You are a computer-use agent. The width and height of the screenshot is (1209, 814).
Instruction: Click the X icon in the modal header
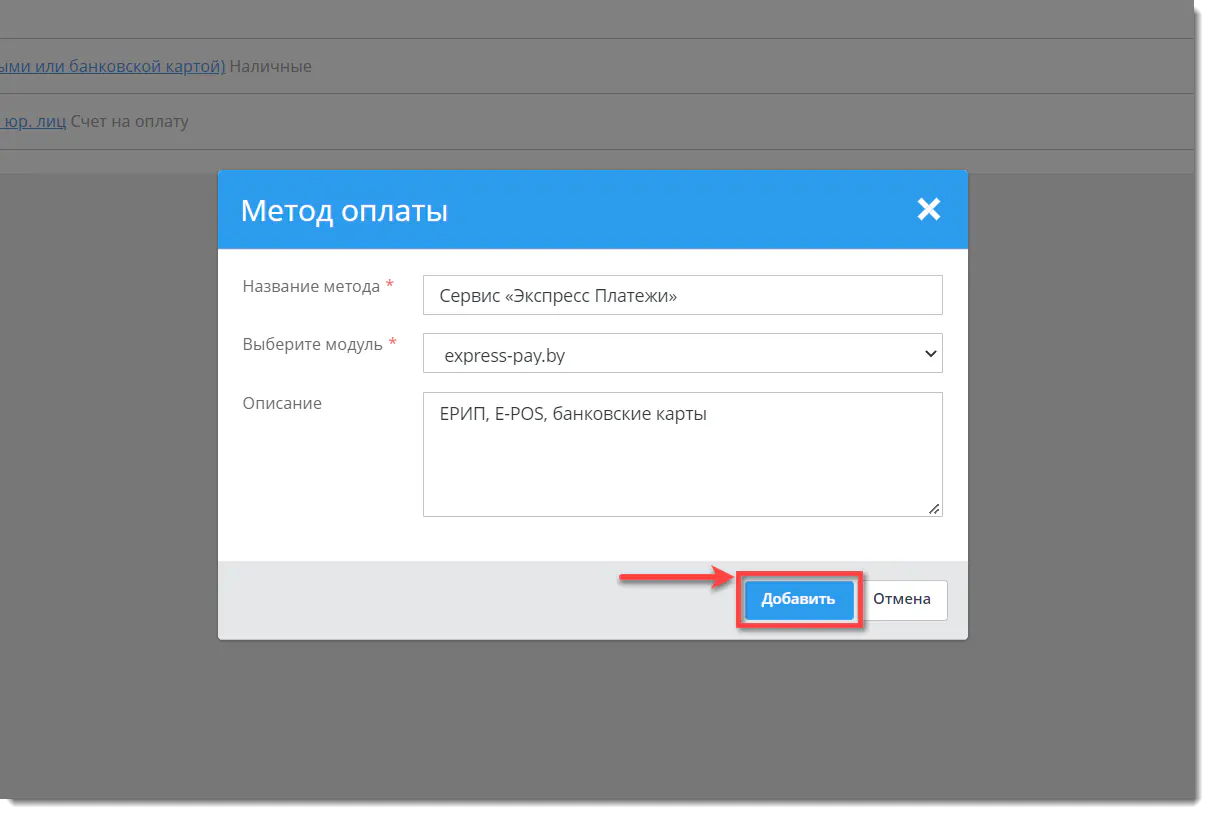929,209
